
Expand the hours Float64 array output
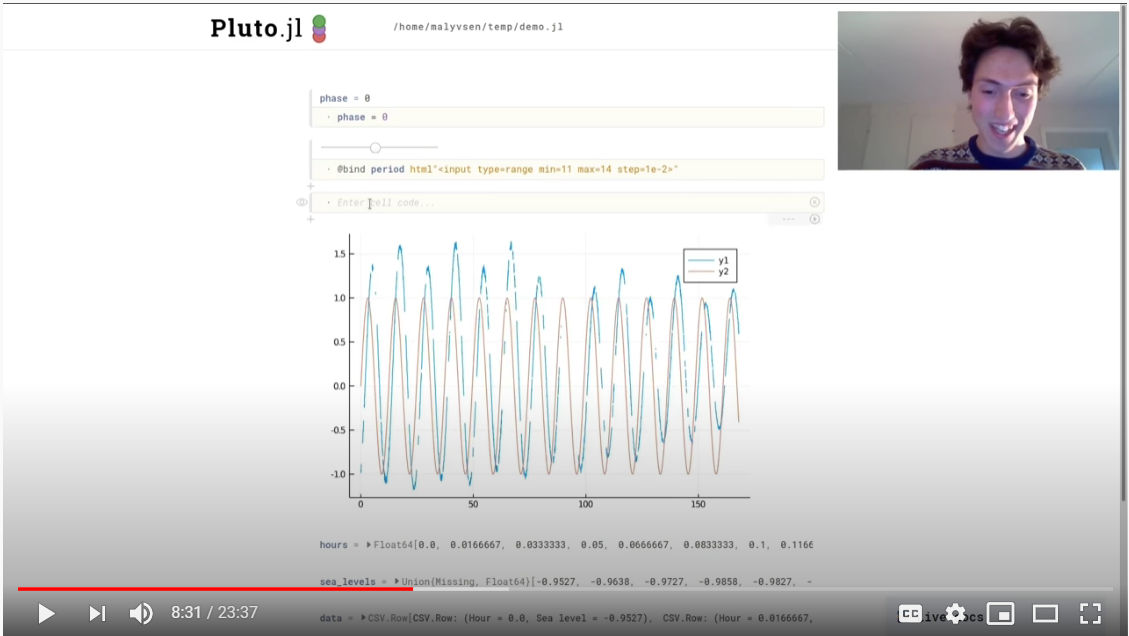coord(369,545)
